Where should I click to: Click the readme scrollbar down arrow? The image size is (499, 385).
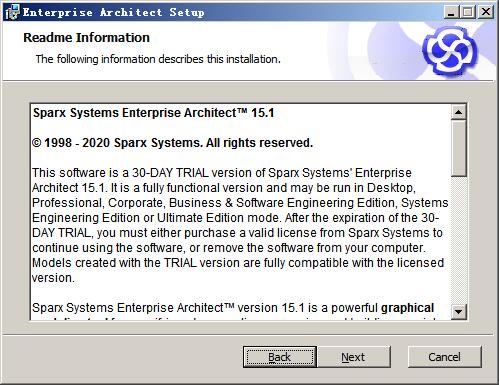(459, 312)
